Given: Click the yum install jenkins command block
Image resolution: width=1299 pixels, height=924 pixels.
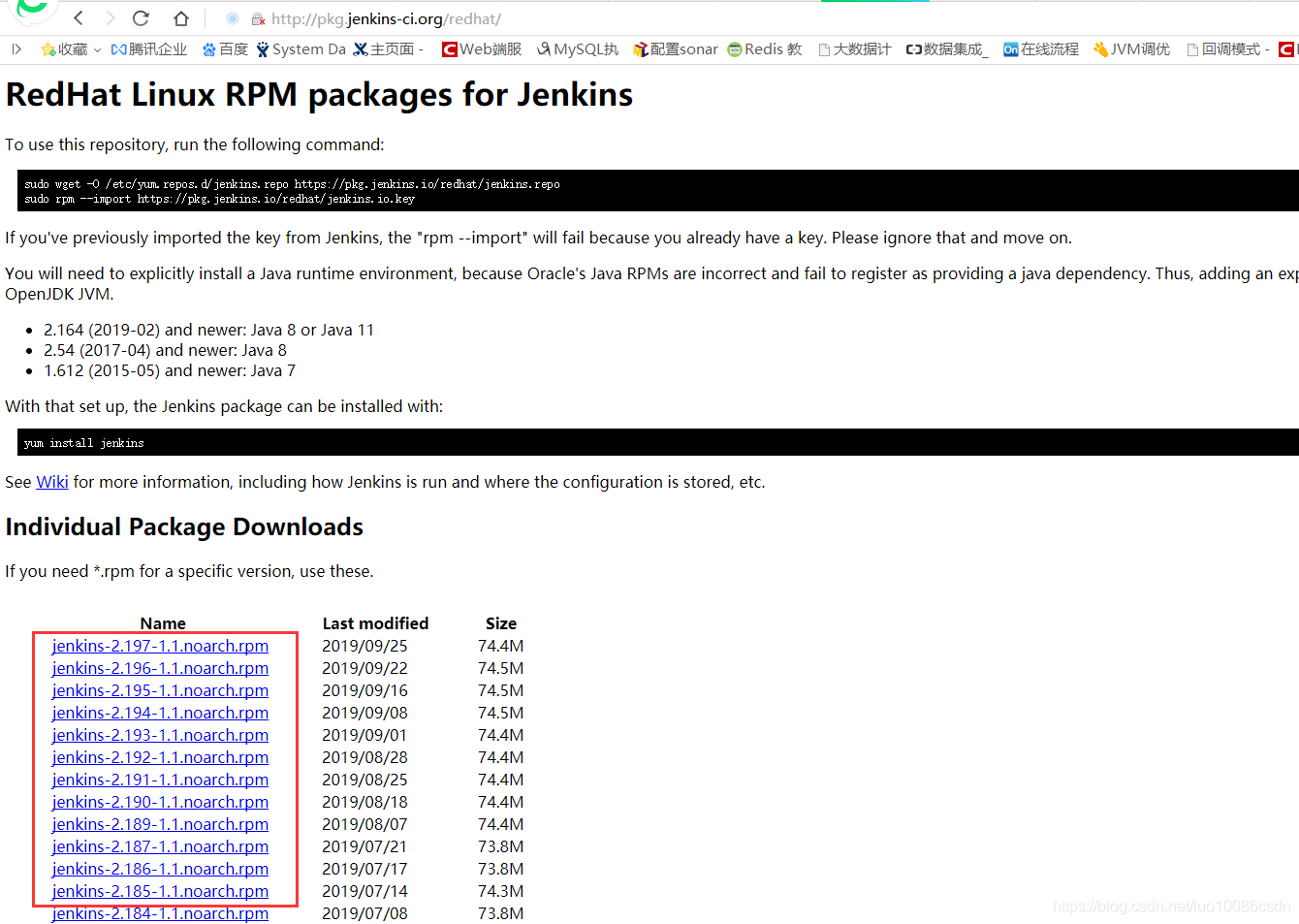Looking at the screenshot, I should [x=658, y=442].
